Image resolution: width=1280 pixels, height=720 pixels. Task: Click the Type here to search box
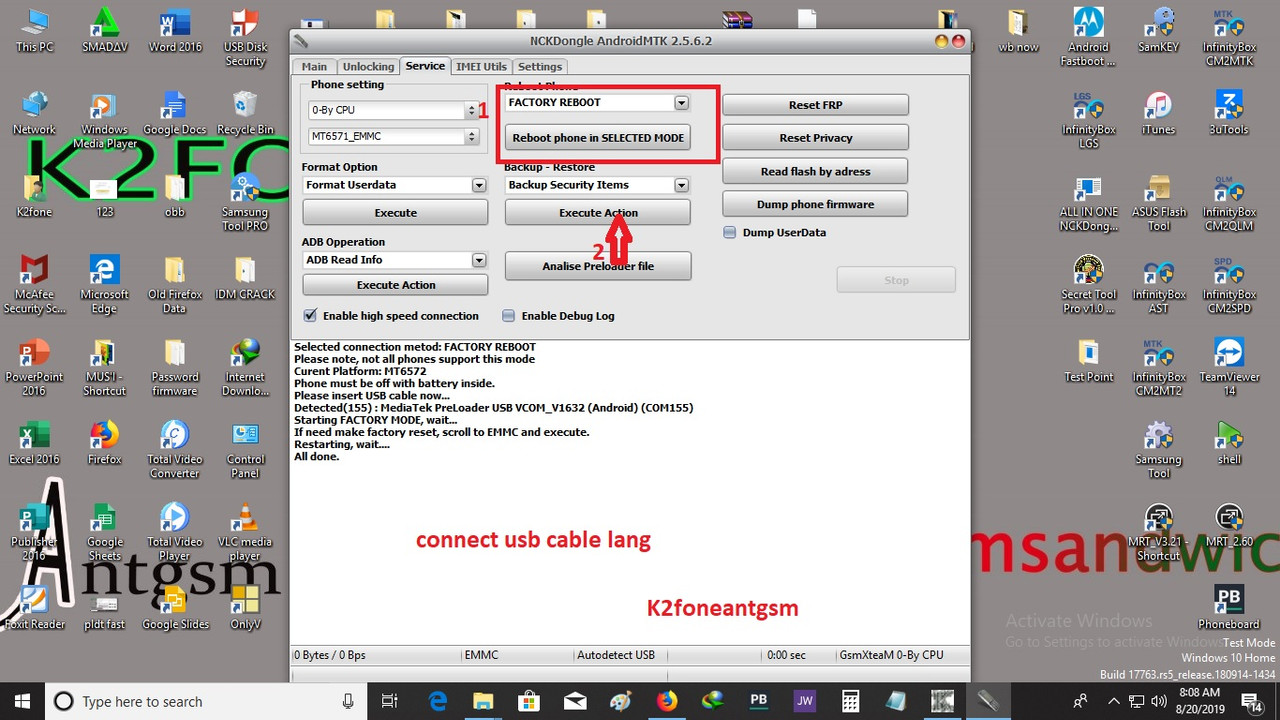coord(206,702)
